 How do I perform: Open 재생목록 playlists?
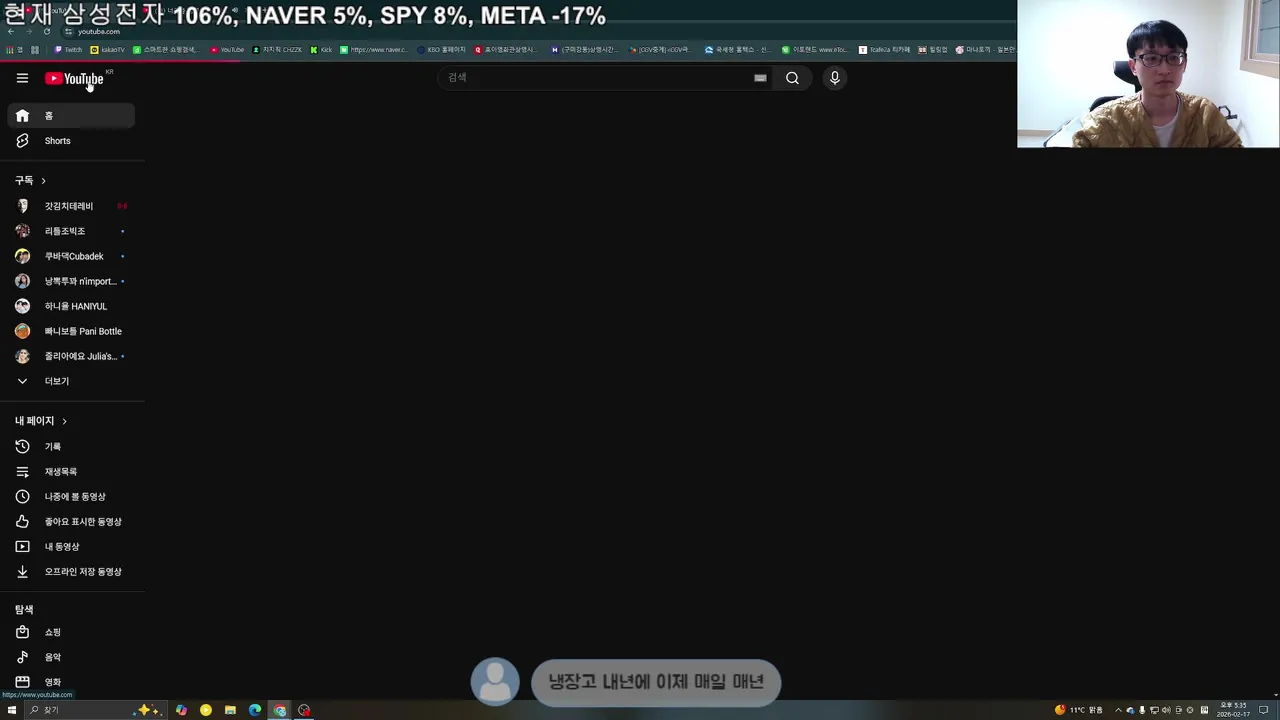click(71, 472)
